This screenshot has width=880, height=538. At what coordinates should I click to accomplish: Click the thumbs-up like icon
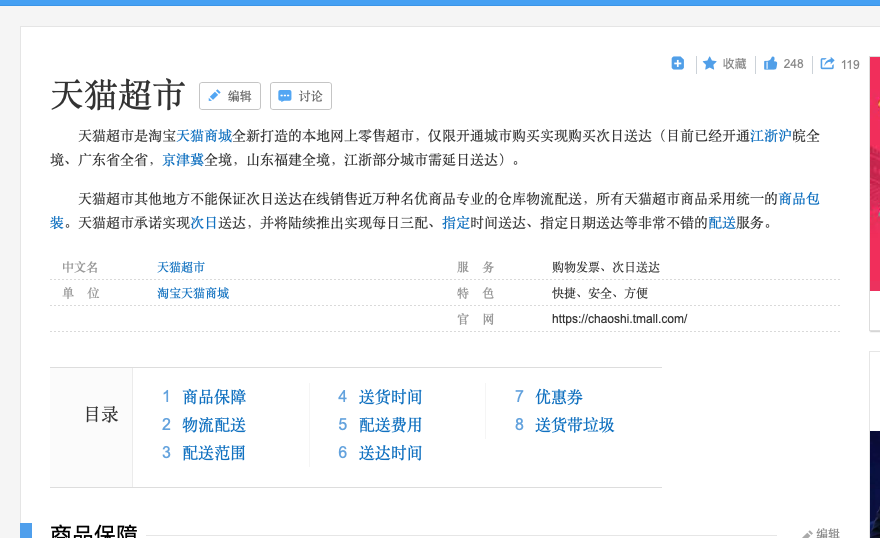771,63
